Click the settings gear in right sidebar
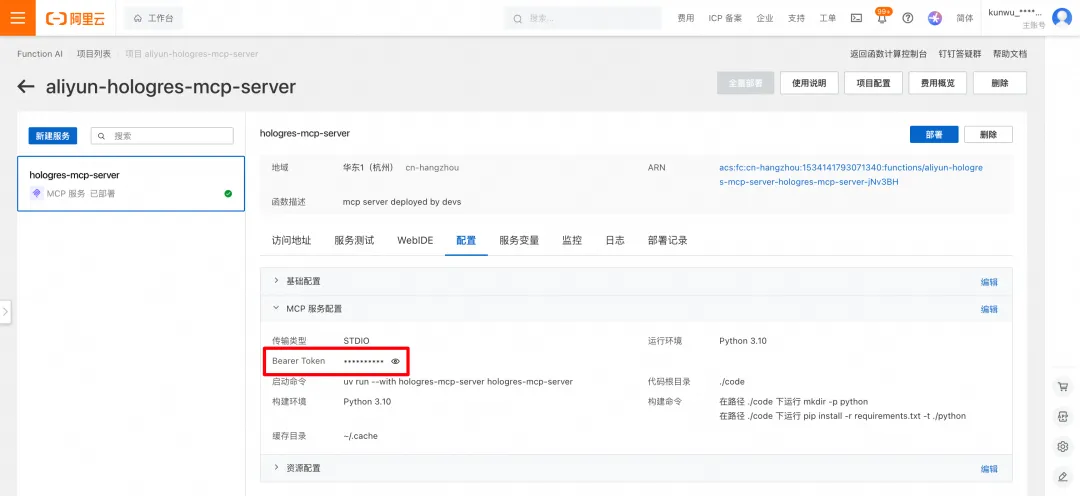This screenshot has width=1080, height=496. pyautogui.click(x=1062, y=446)
